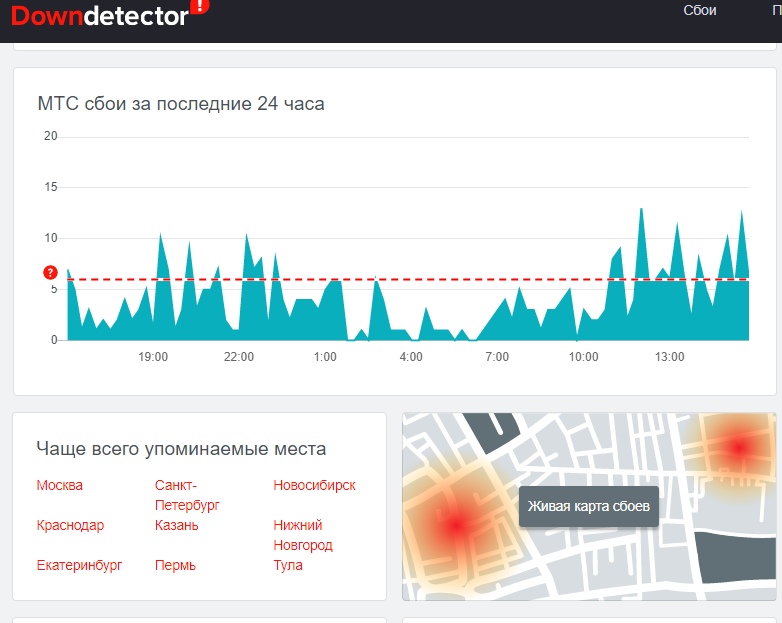
Task: Open the Сбои menu item
Action: (x=700, y=10)
